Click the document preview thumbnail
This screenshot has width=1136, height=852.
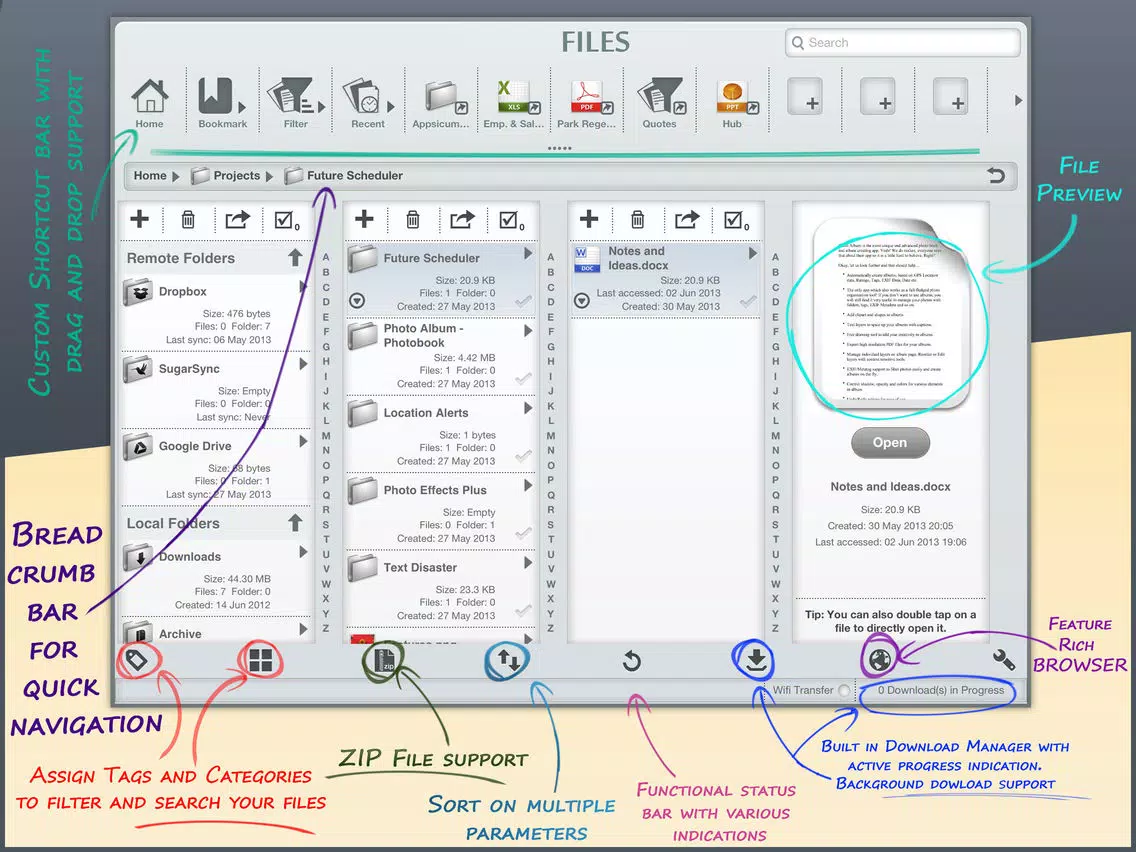pos(890,314)
